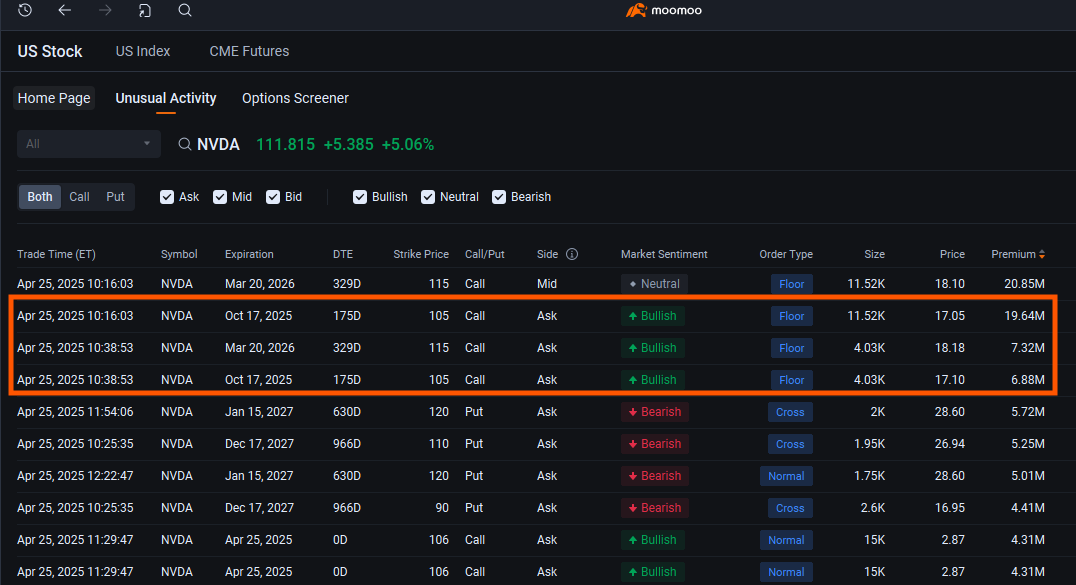Click the Symbol column header
1076x585 pixels.
click(179, 254)
